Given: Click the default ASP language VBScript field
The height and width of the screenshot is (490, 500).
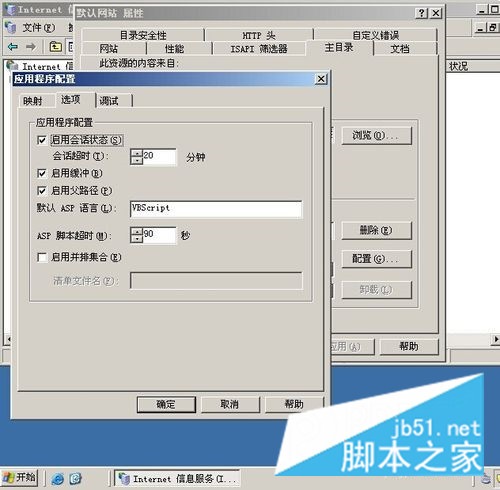Looking at the screenshot, I should pos(216,209).
